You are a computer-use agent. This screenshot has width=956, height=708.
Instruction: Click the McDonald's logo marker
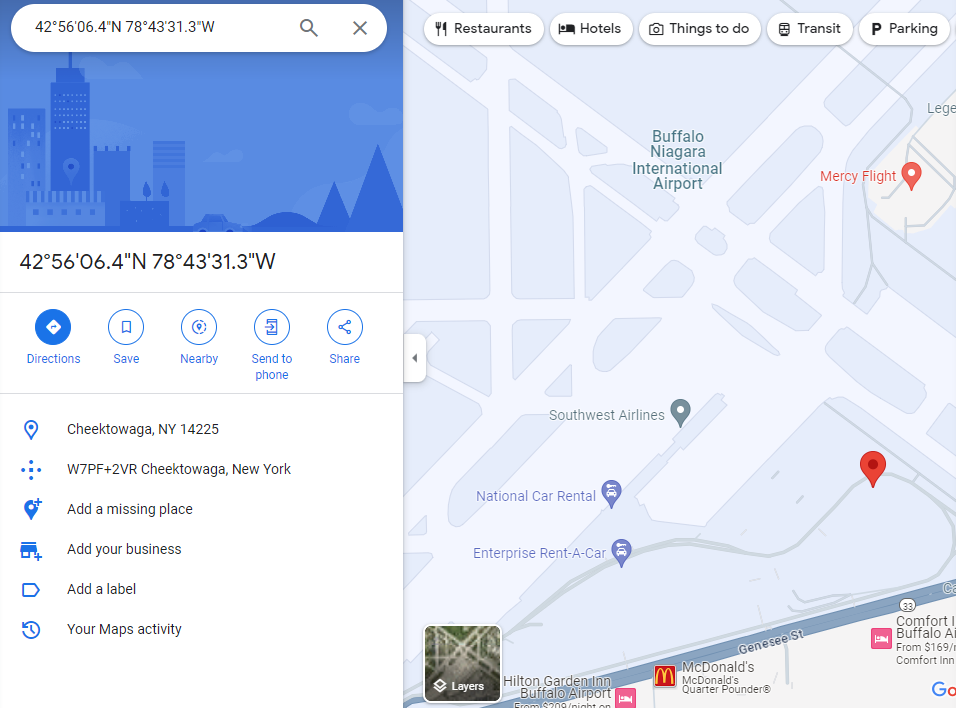click(x=665, y=676)
